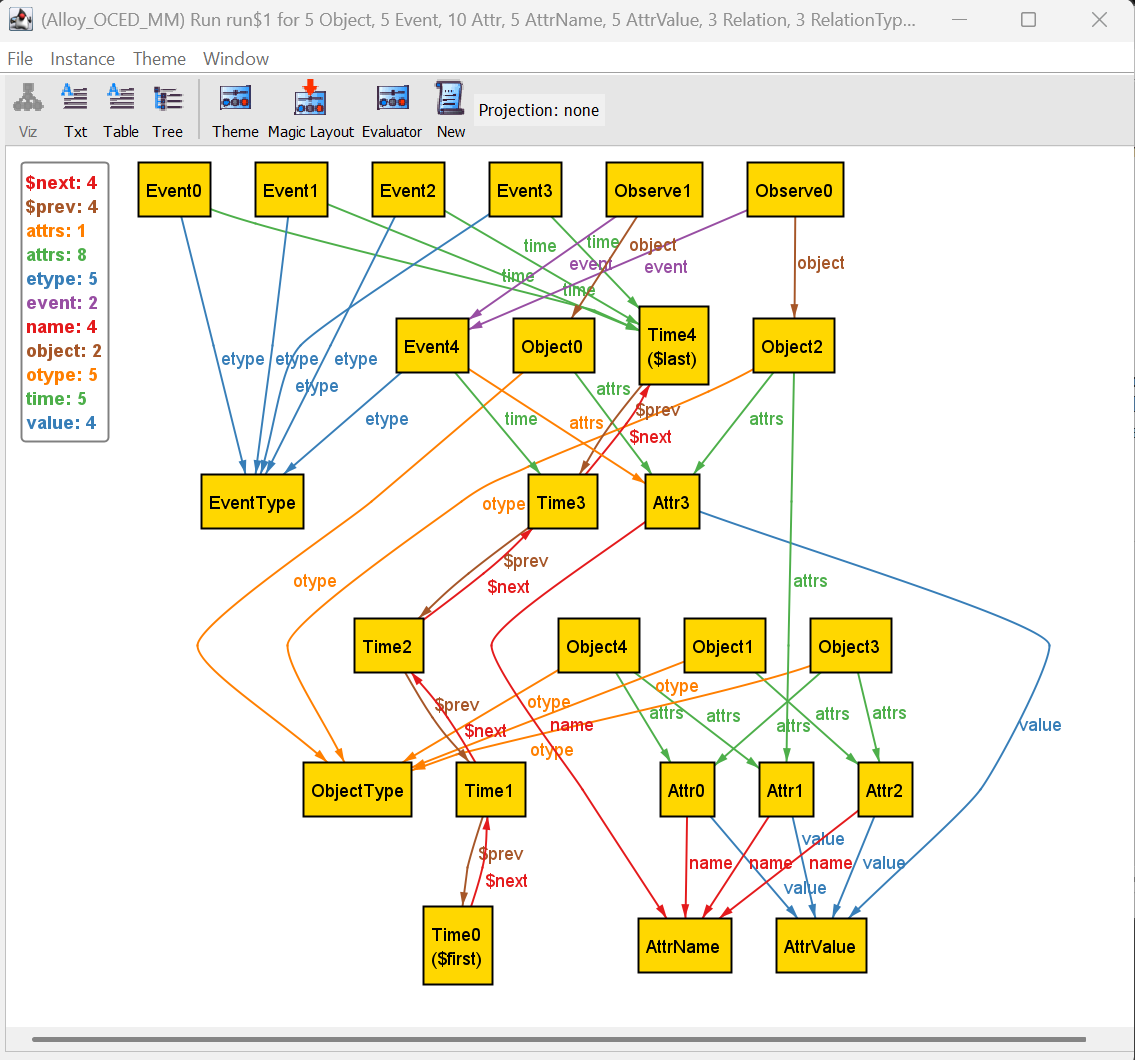Open the File menu
The image size is (1135, 1060).
(x=20, y=59)
